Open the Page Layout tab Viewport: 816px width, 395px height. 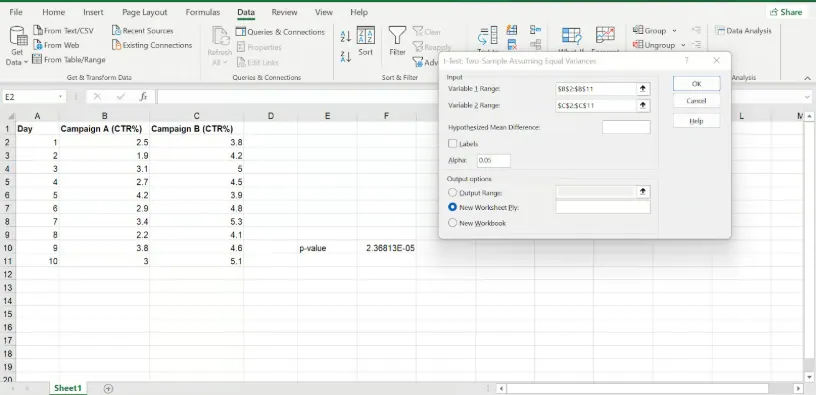click(x=145, y=12)
